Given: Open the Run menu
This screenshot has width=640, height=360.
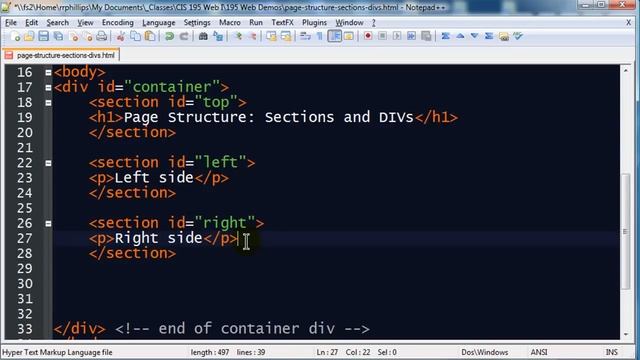Looking at the screenshot, I should tap(256, 23).
